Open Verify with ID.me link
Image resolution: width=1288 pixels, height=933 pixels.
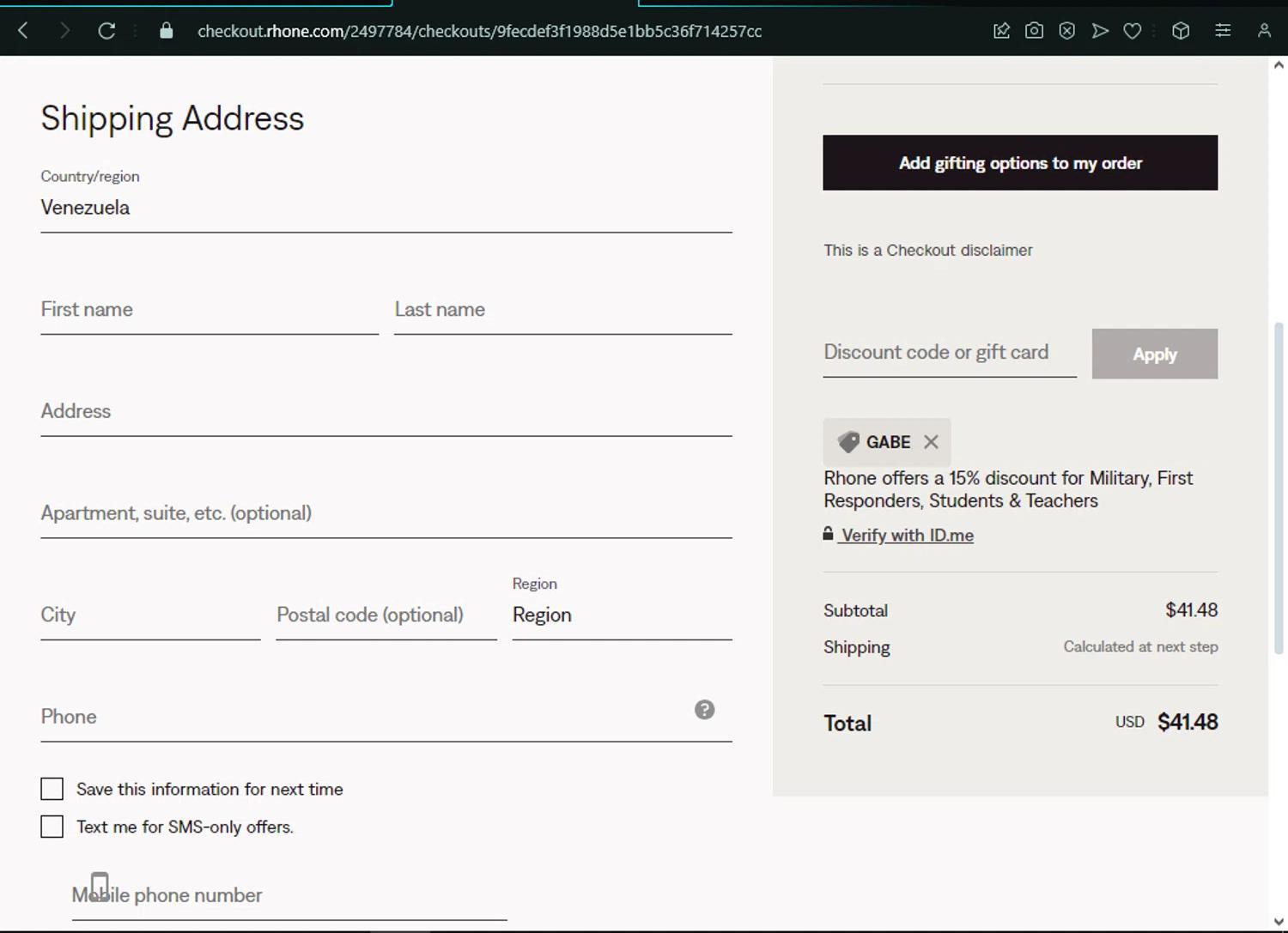coord(907,535)
